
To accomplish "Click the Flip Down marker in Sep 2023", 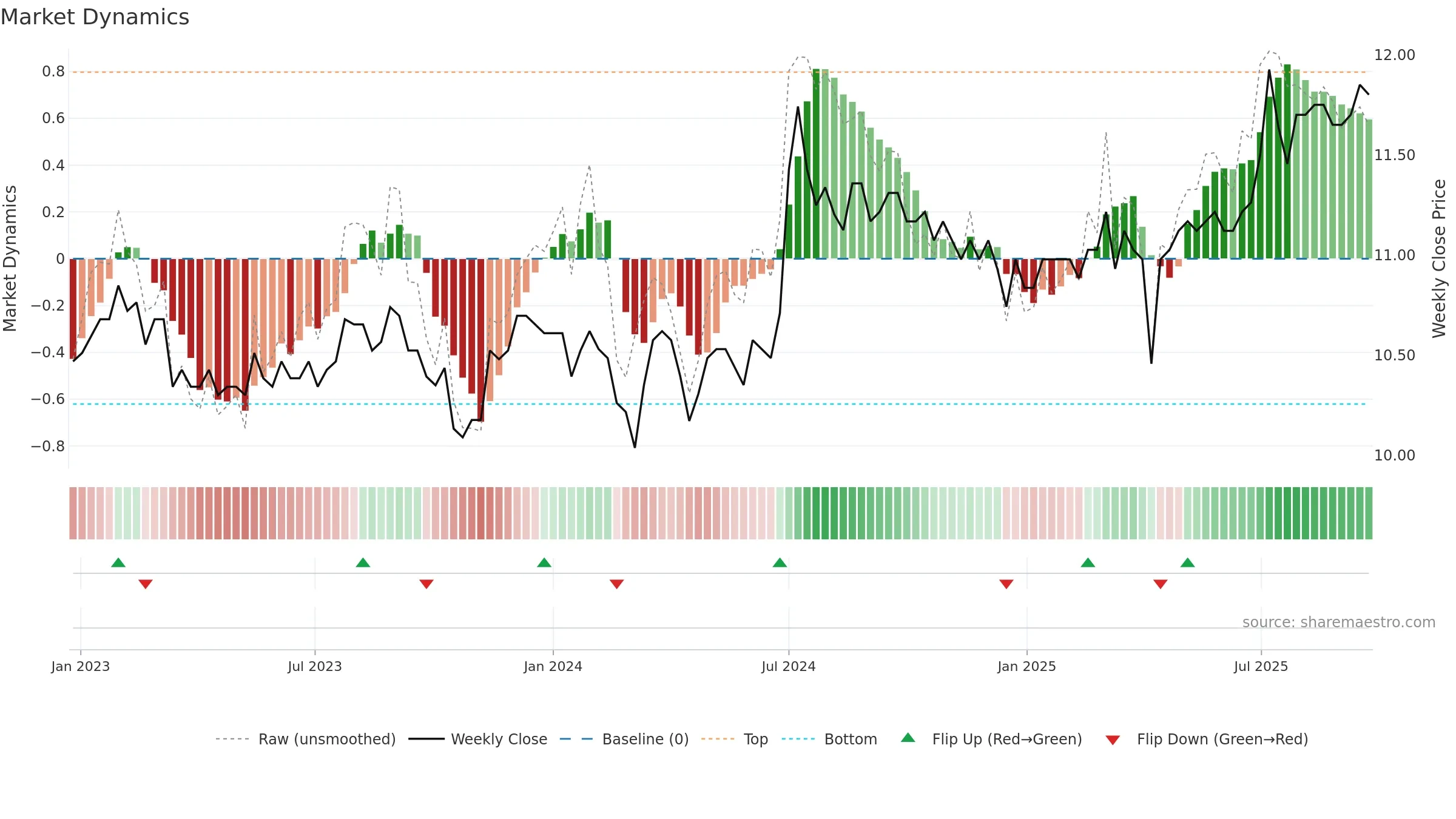I will [426, 584].
